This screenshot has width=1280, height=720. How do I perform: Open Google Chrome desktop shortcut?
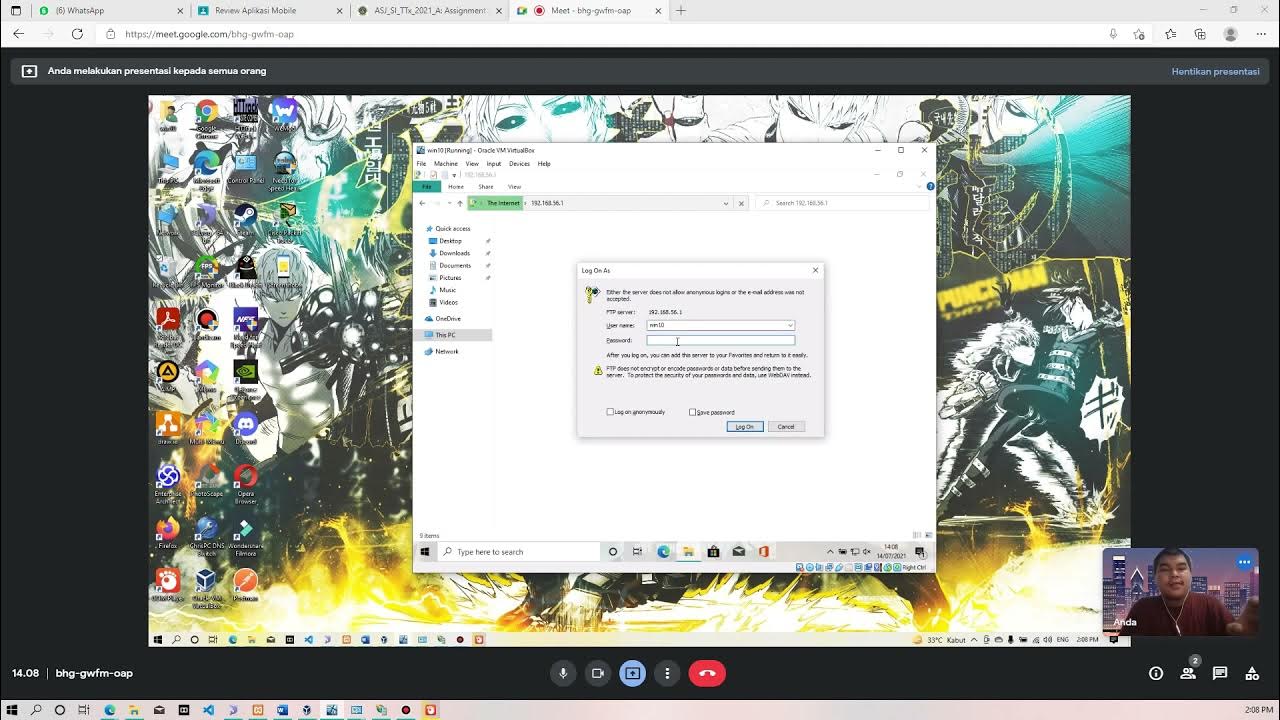(207, 117)
